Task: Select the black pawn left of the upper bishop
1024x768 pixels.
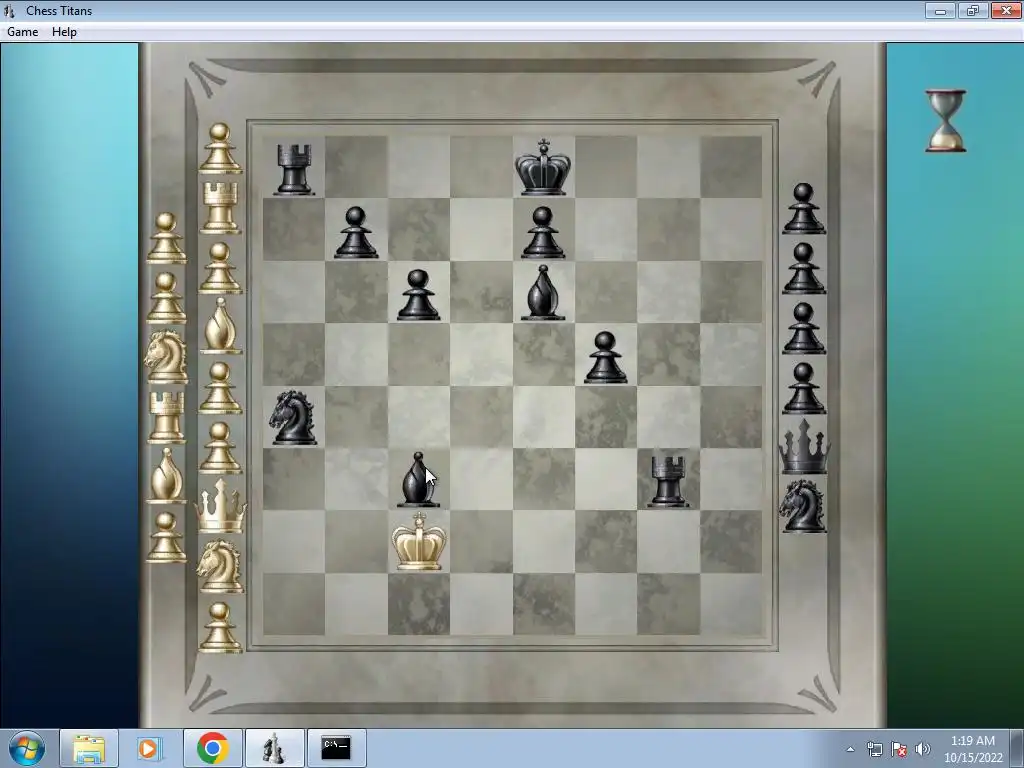Action: (x=418, y=295)
